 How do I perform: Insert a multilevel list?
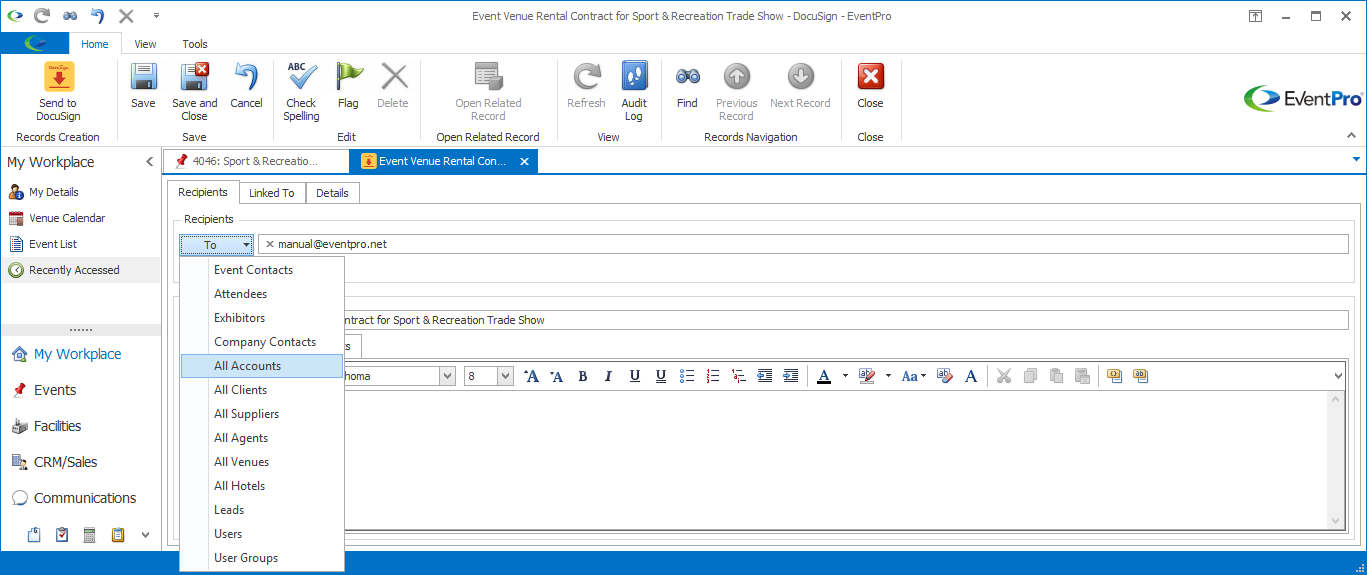739,376
